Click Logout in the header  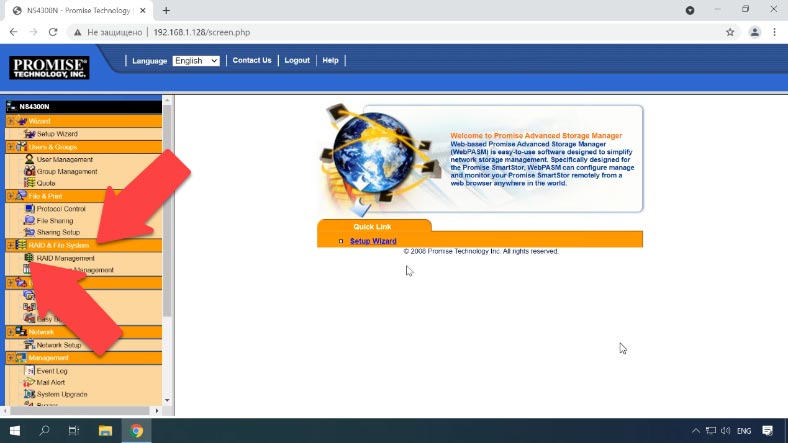[297, 60]
